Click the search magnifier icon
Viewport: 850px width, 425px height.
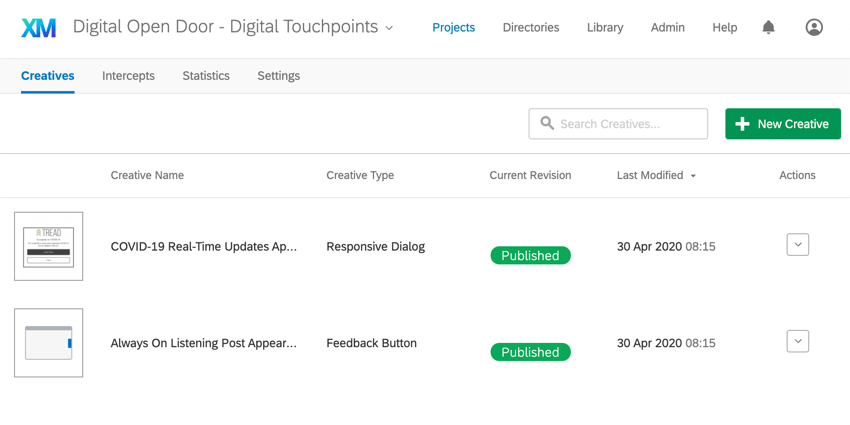pos(547,124)
